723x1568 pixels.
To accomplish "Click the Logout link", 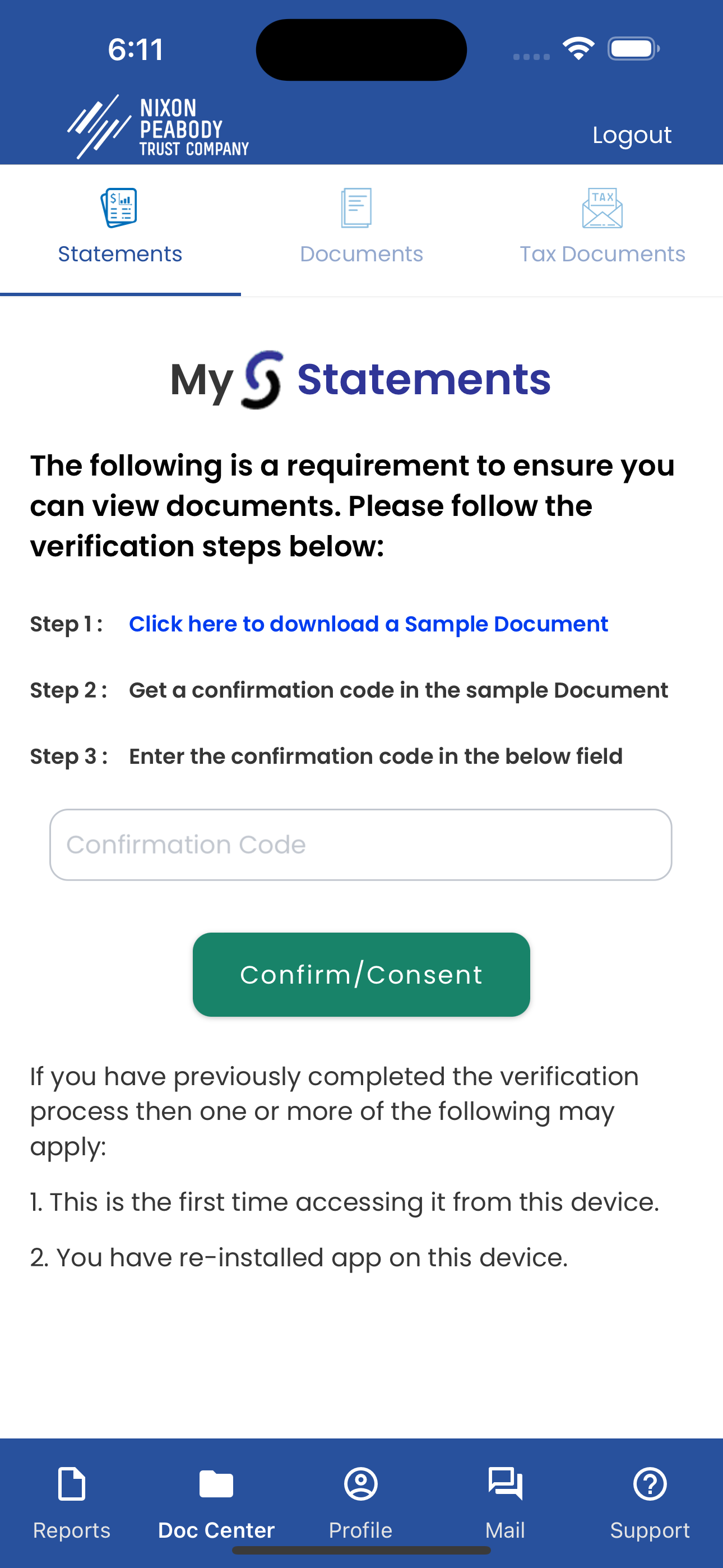I will coord(632,135).
